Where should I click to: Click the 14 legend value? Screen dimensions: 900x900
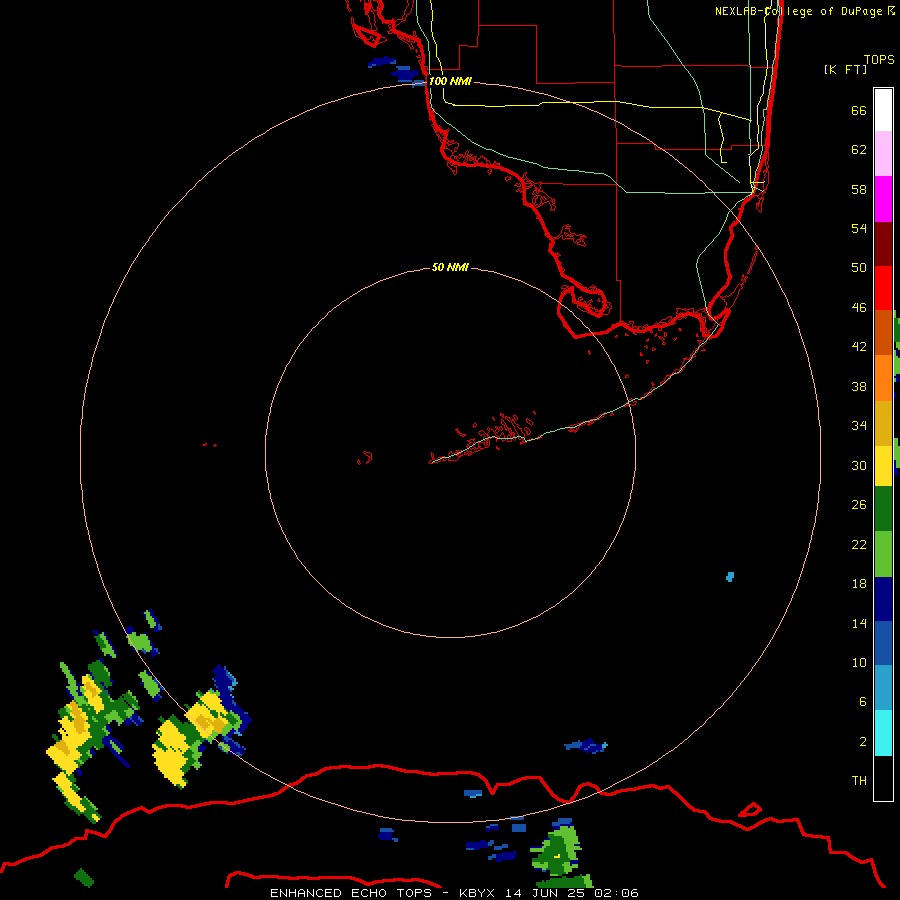[859, 623]
